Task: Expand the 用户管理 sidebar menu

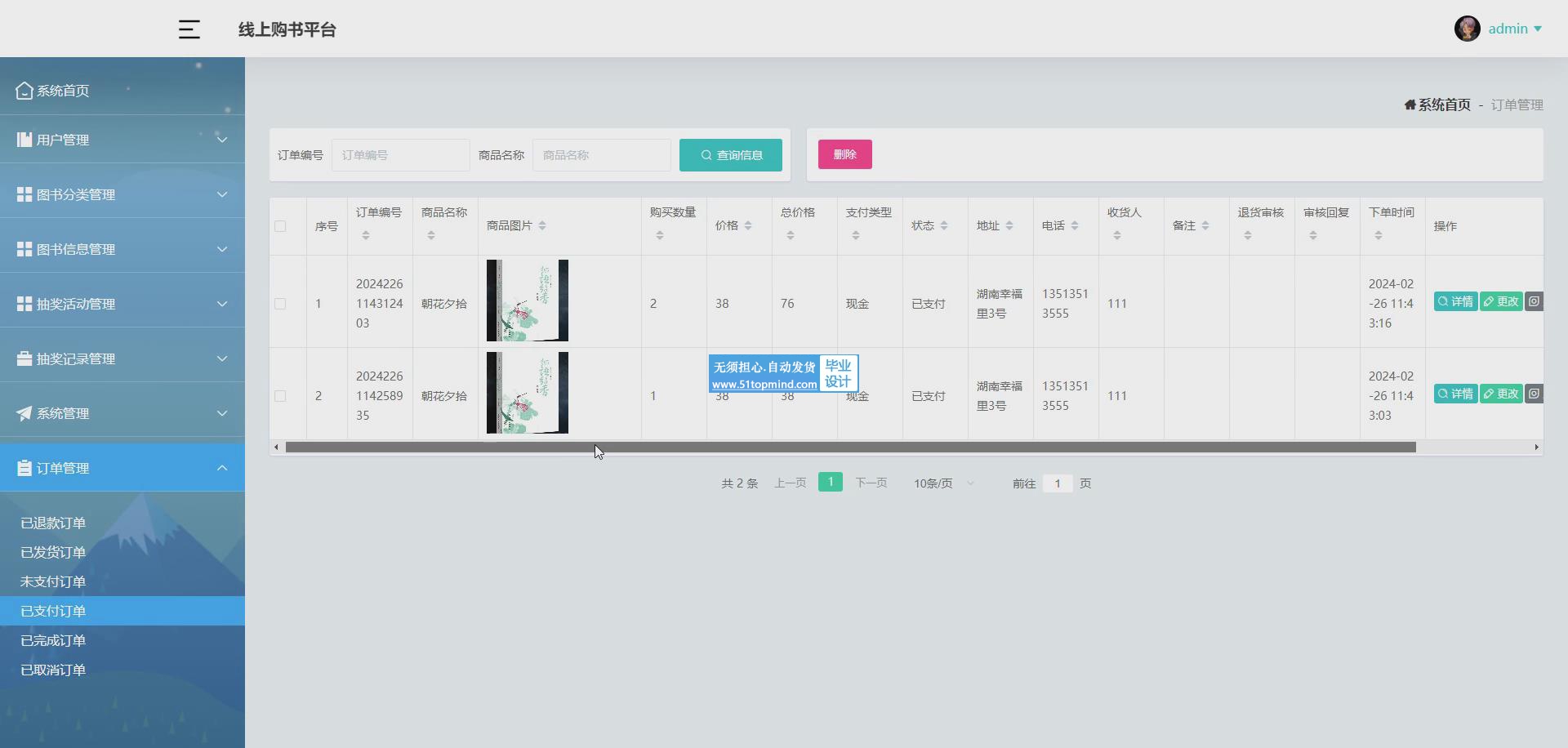Action: point(122,140)
